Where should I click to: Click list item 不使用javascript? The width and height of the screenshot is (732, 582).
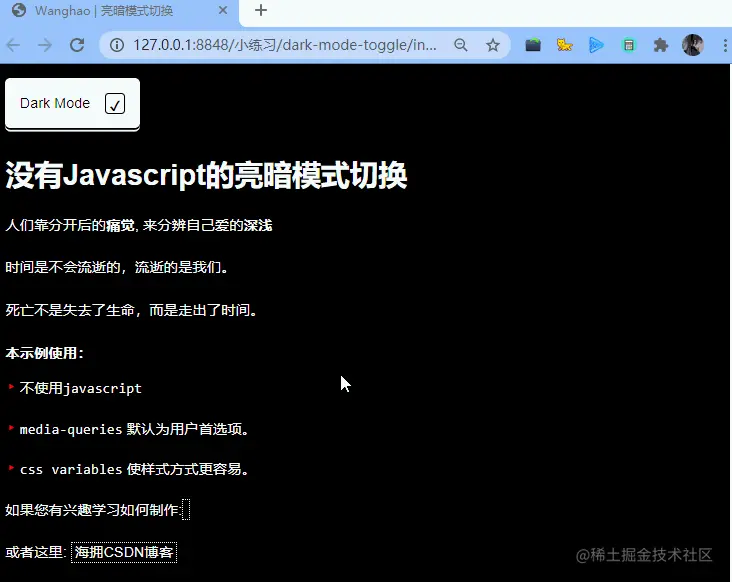(x=80, y=388)
